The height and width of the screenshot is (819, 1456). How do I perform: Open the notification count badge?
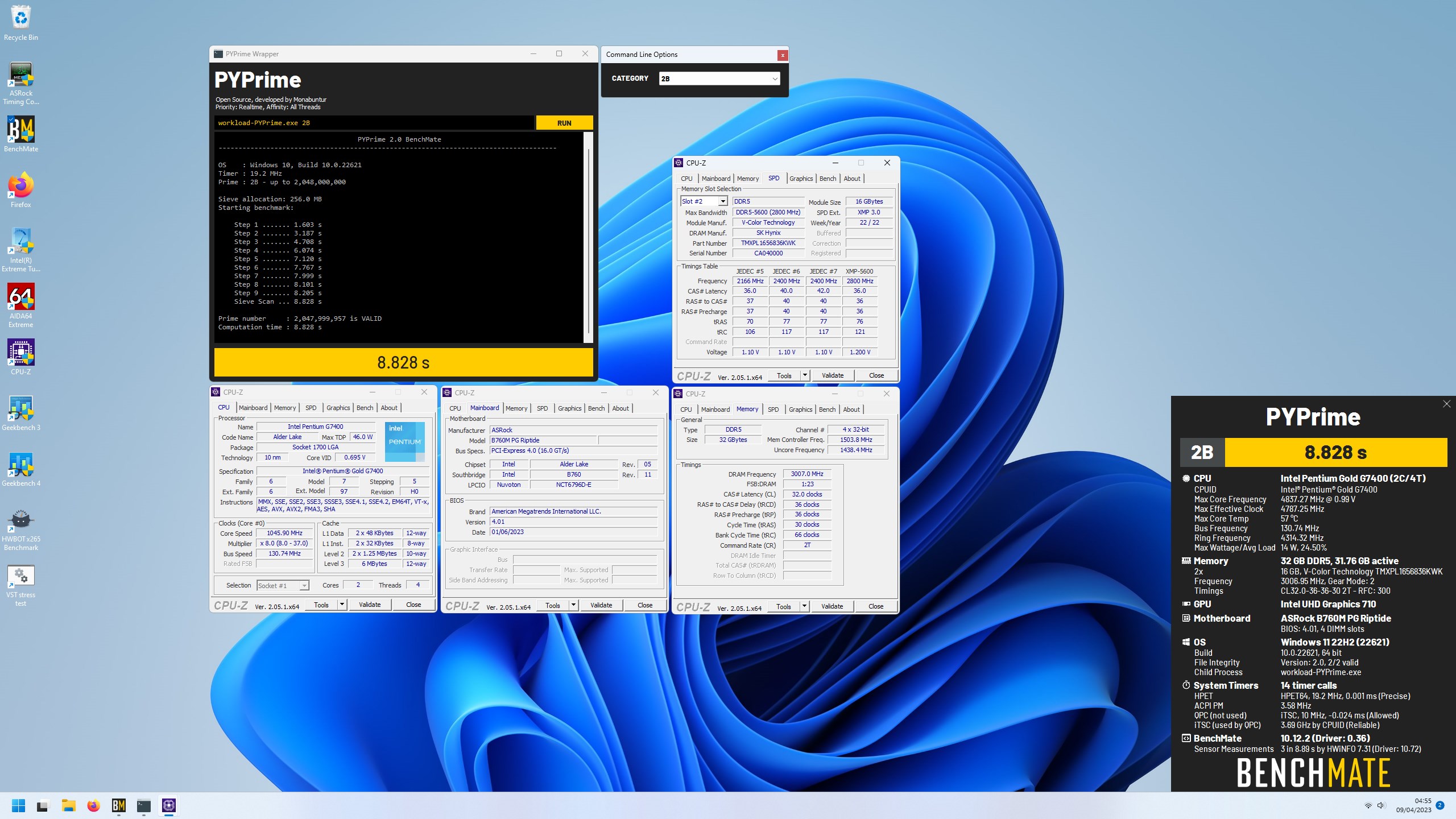tap(1440, 805)
